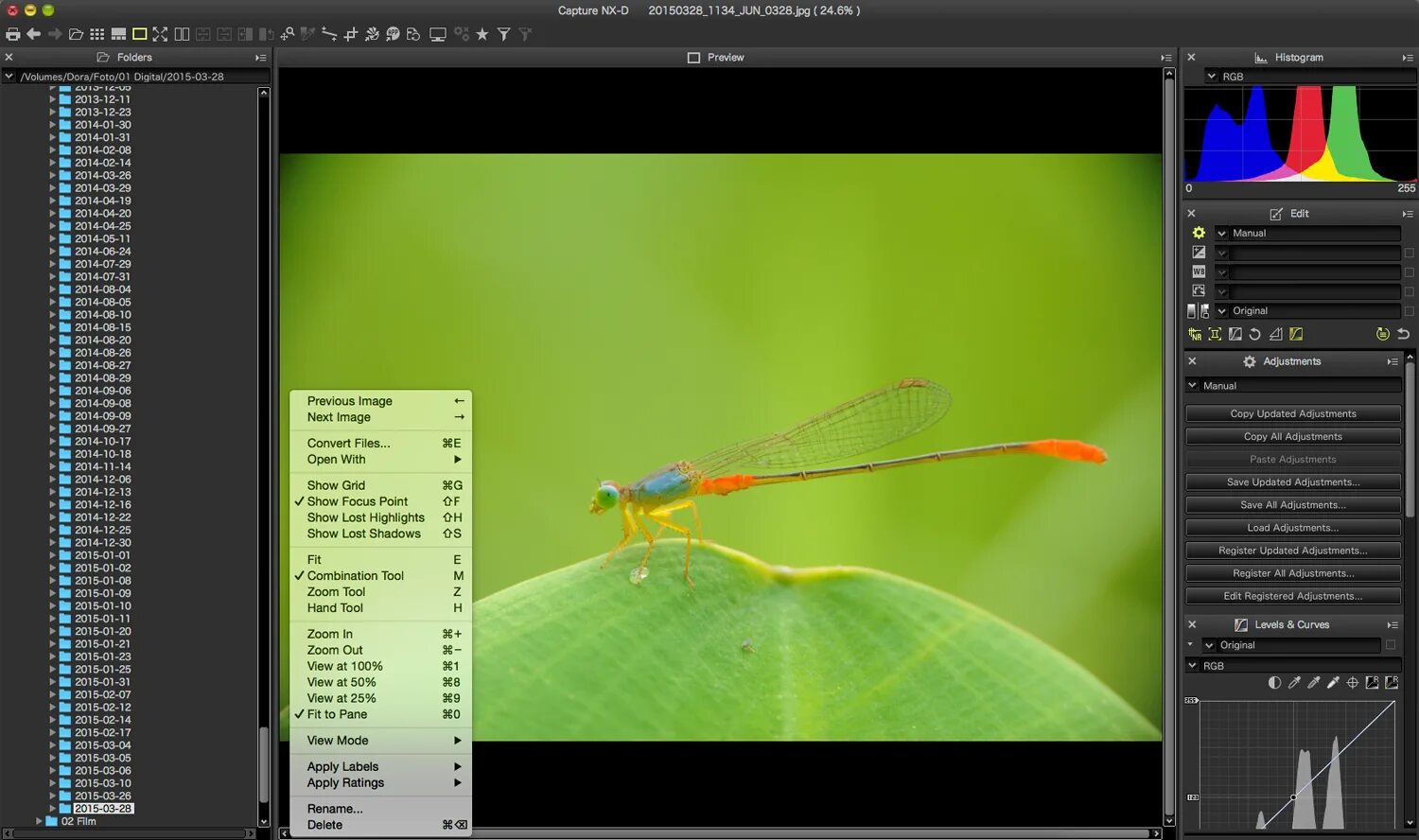Select the single image viewer icon
1419x840 pixels.
click(139, 34)
